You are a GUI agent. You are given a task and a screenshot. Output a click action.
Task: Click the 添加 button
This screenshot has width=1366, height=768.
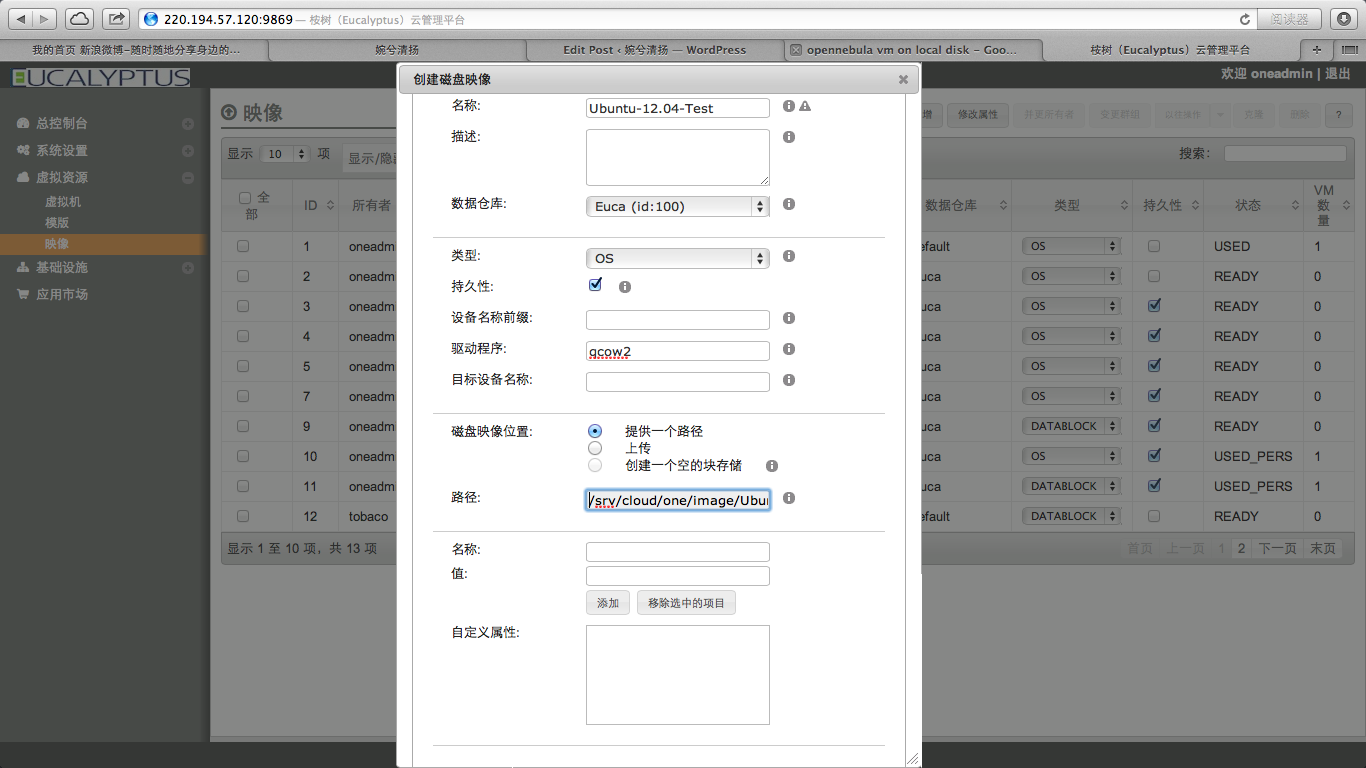point(608,603)
